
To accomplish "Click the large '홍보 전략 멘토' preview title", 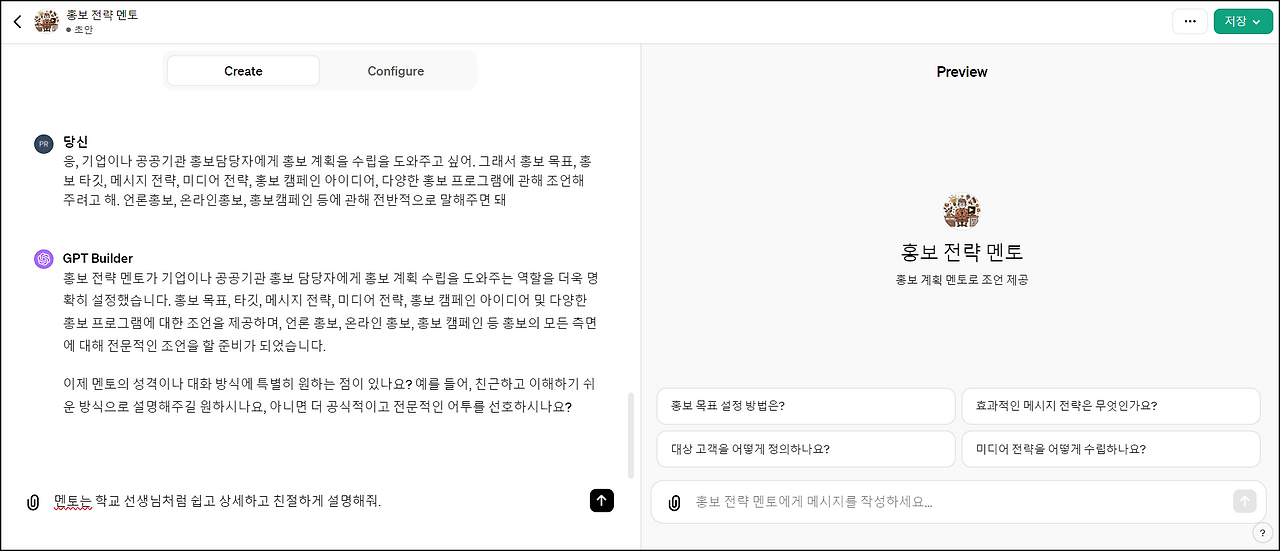I will (962, 252).
